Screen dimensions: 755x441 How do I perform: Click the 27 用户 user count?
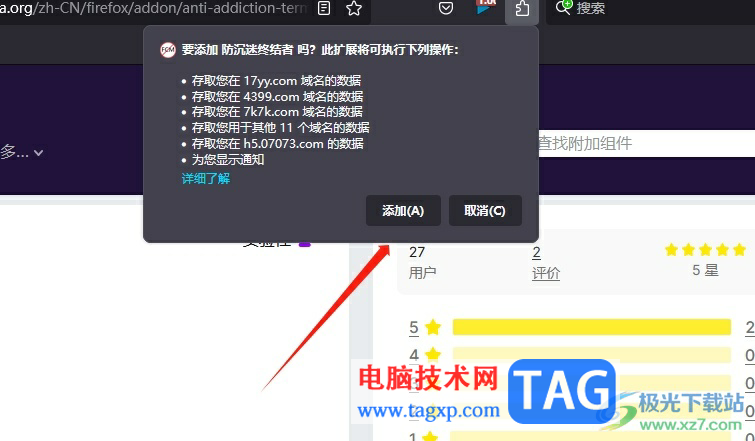[x=422, y=263]
